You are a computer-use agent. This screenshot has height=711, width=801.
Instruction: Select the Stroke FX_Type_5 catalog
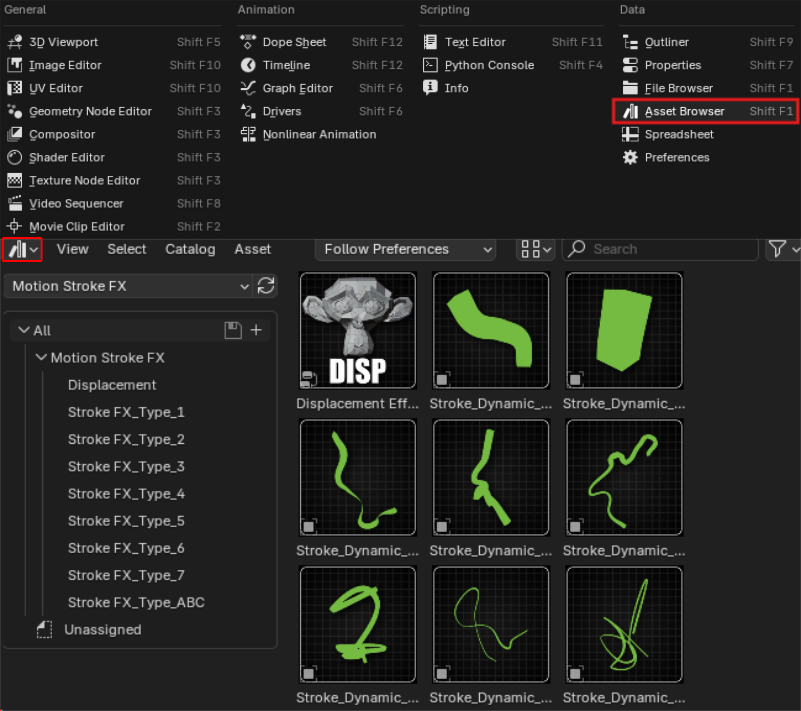[x=126, y=521]
